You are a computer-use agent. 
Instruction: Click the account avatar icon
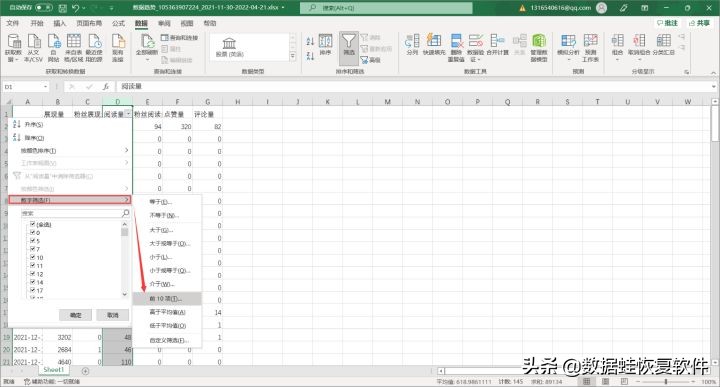pos(601,8)
